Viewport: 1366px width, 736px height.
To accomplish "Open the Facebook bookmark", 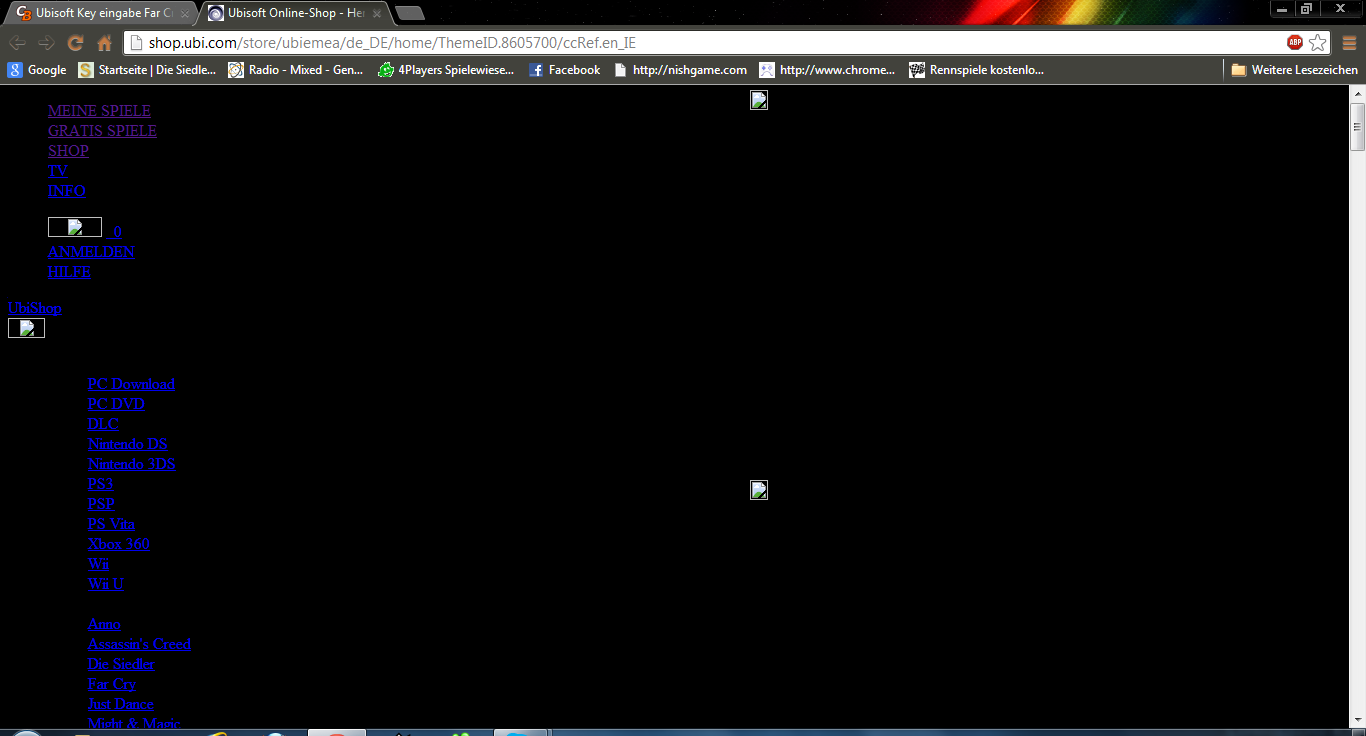I will tap(564, 70).
